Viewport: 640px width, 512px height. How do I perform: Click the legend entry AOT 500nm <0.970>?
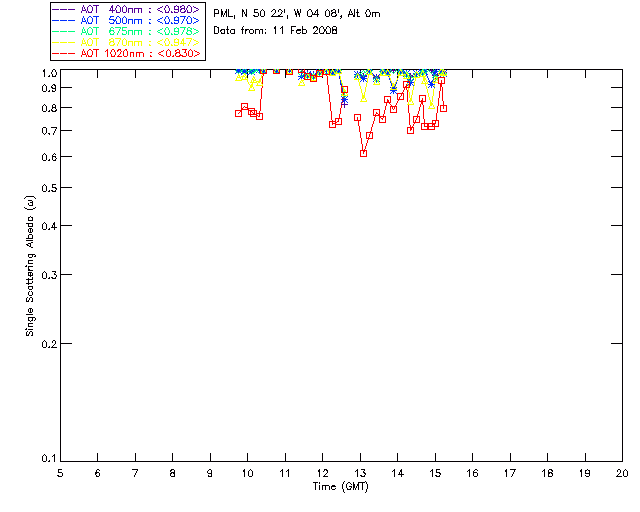point(126,20)
